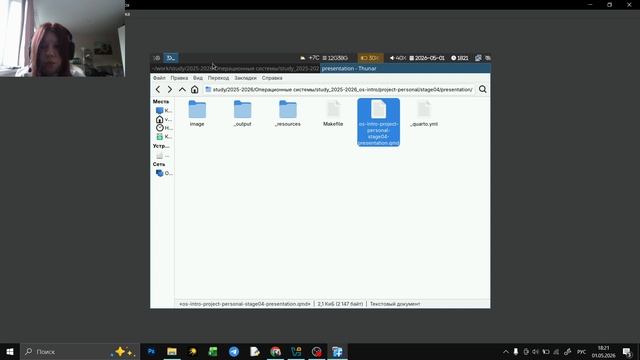Click the +7C weather indicator in the status bar

point(310,58)
